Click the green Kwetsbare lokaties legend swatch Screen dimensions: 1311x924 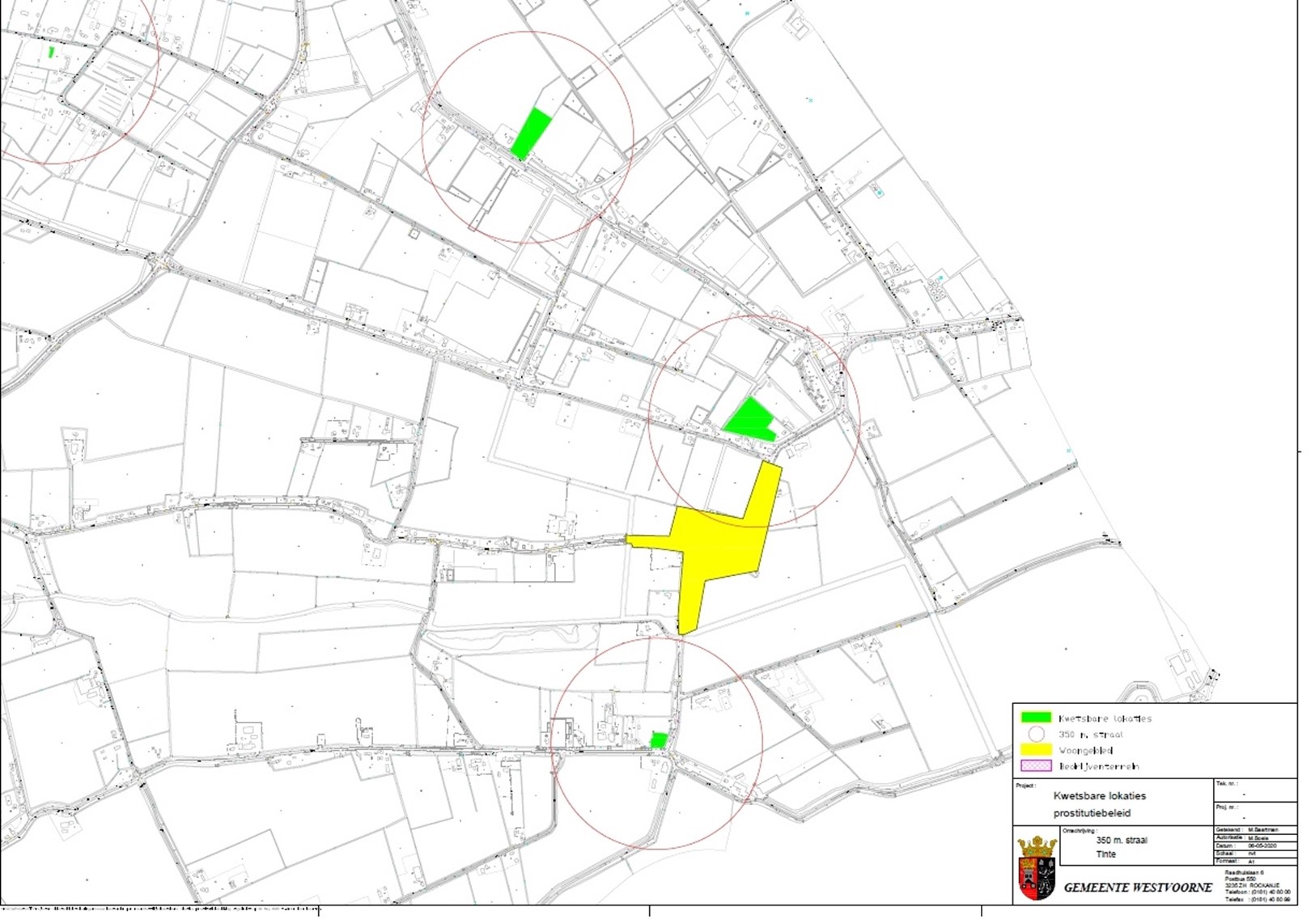pos(1037,717)
